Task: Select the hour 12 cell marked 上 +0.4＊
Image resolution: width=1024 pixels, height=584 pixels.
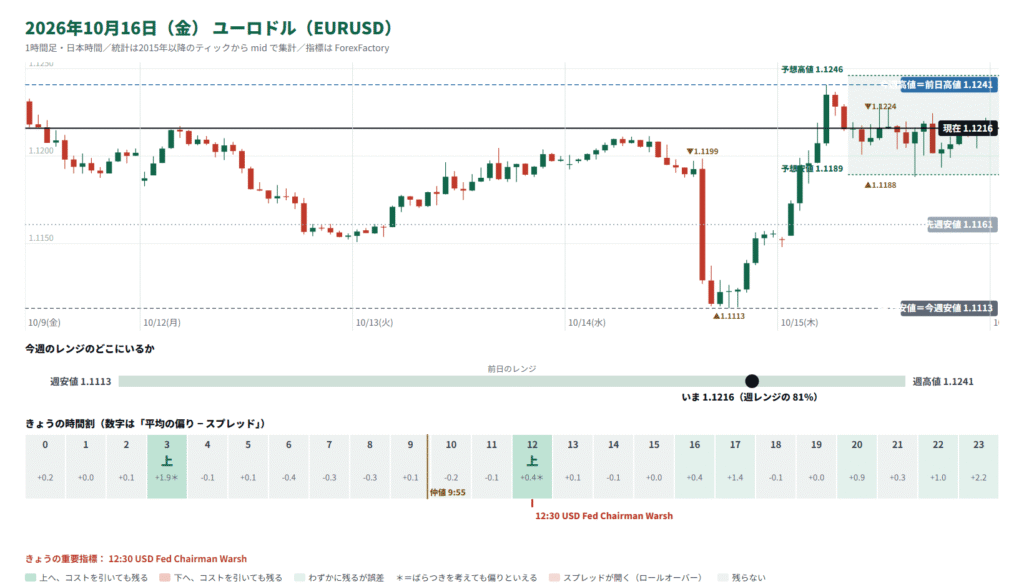Action: point(532,466)
